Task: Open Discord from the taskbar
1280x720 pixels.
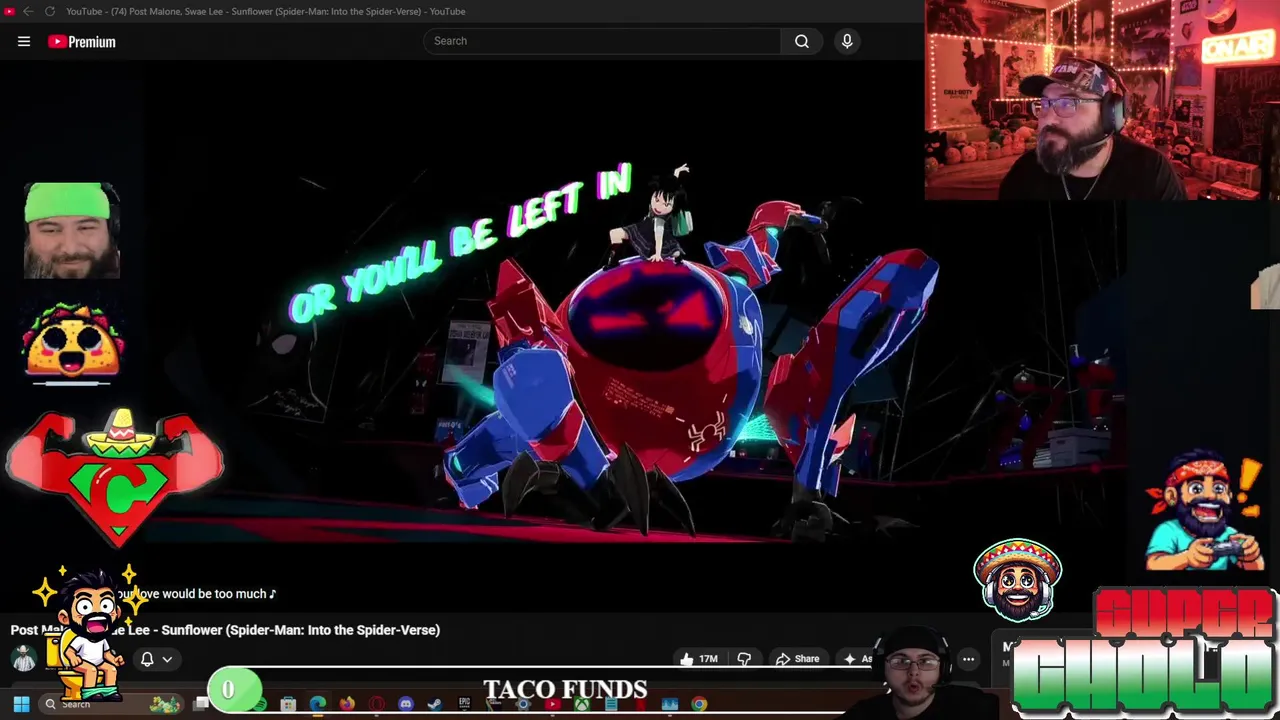Action: [405, 704]
